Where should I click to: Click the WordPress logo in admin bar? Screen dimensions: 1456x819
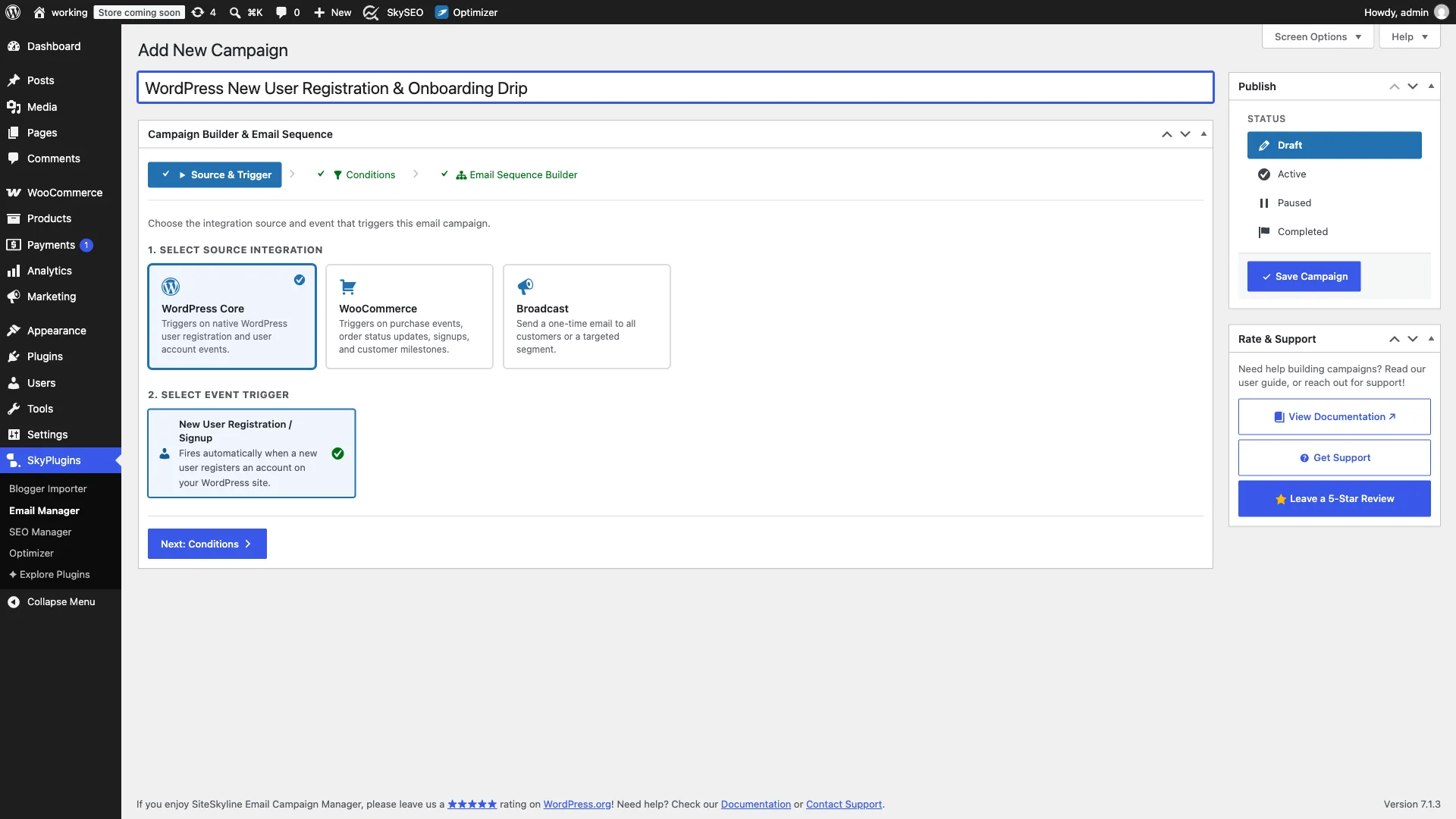point(13,12)
